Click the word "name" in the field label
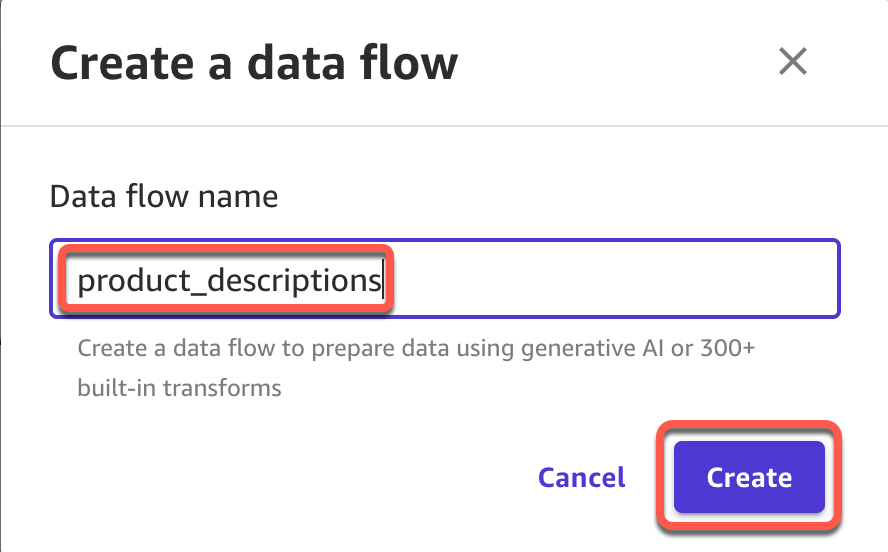 point(239,196)
